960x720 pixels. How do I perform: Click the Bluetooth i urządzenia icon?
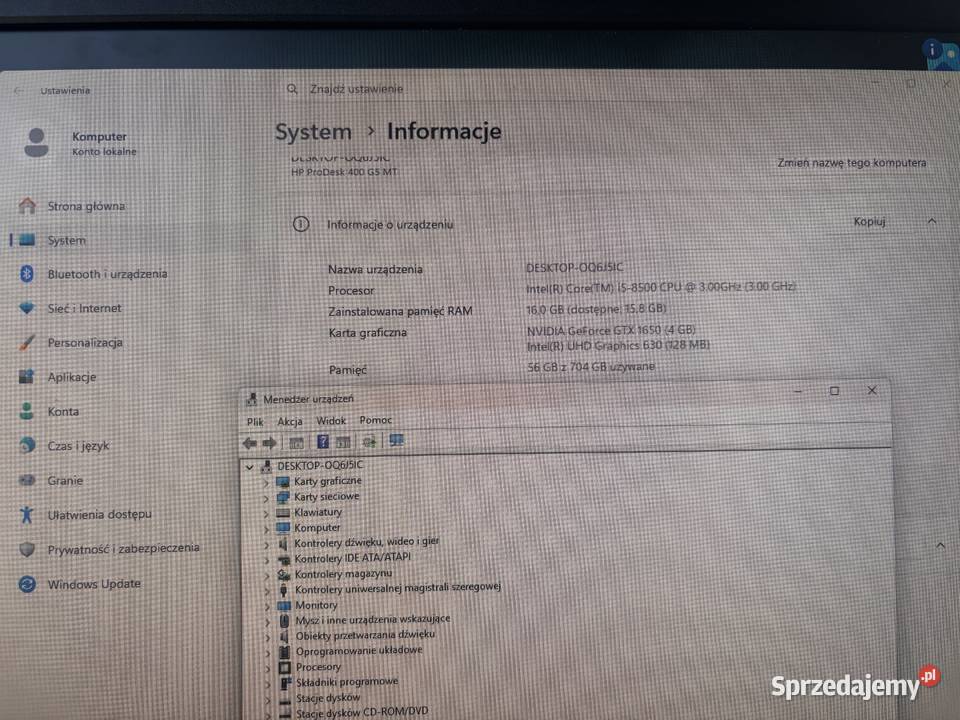[x=26, y=274]
